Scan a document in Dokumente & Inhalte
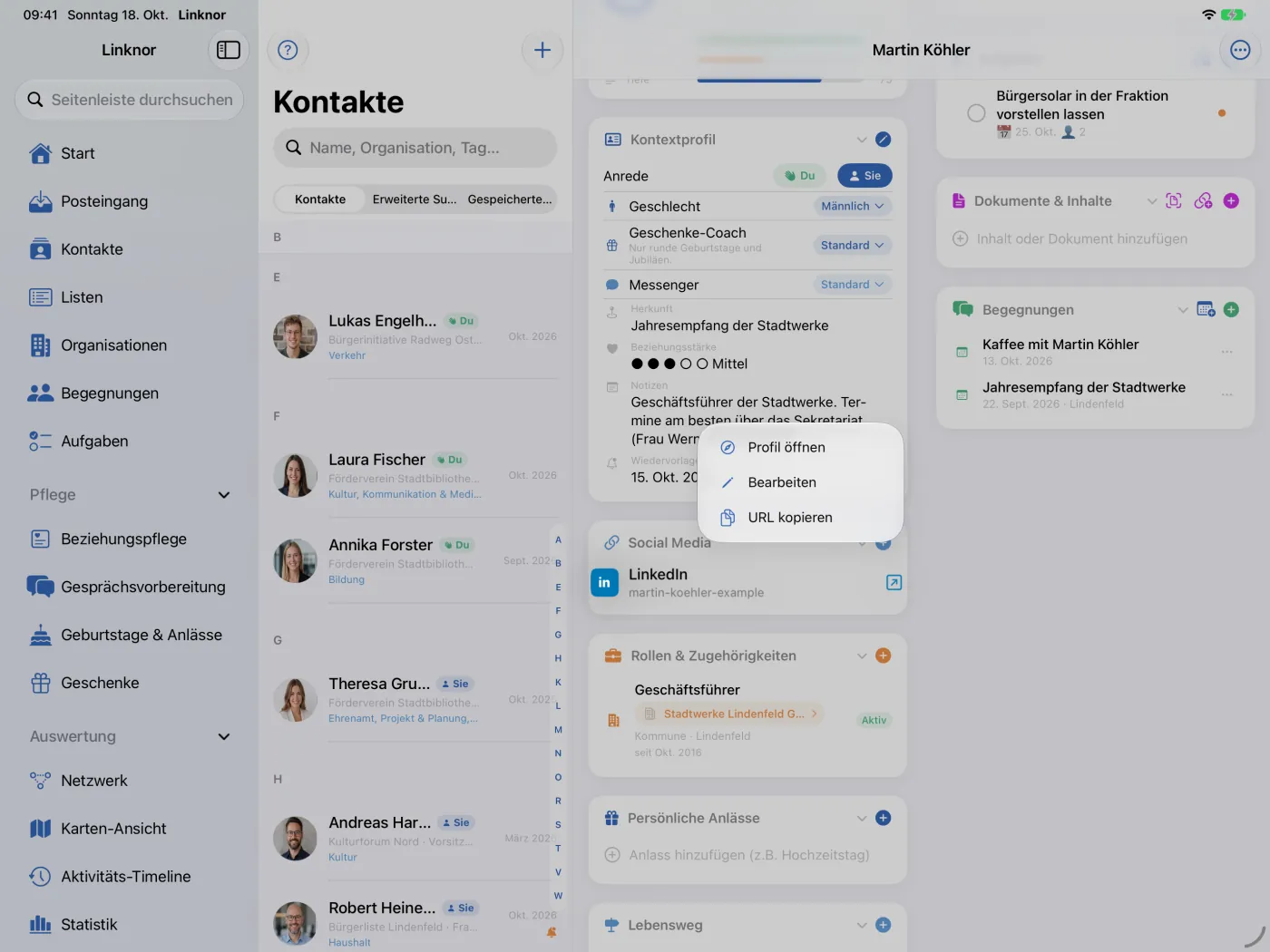Image resolution: width=1270 pixels, height=952 pixels. [1174, 201]
